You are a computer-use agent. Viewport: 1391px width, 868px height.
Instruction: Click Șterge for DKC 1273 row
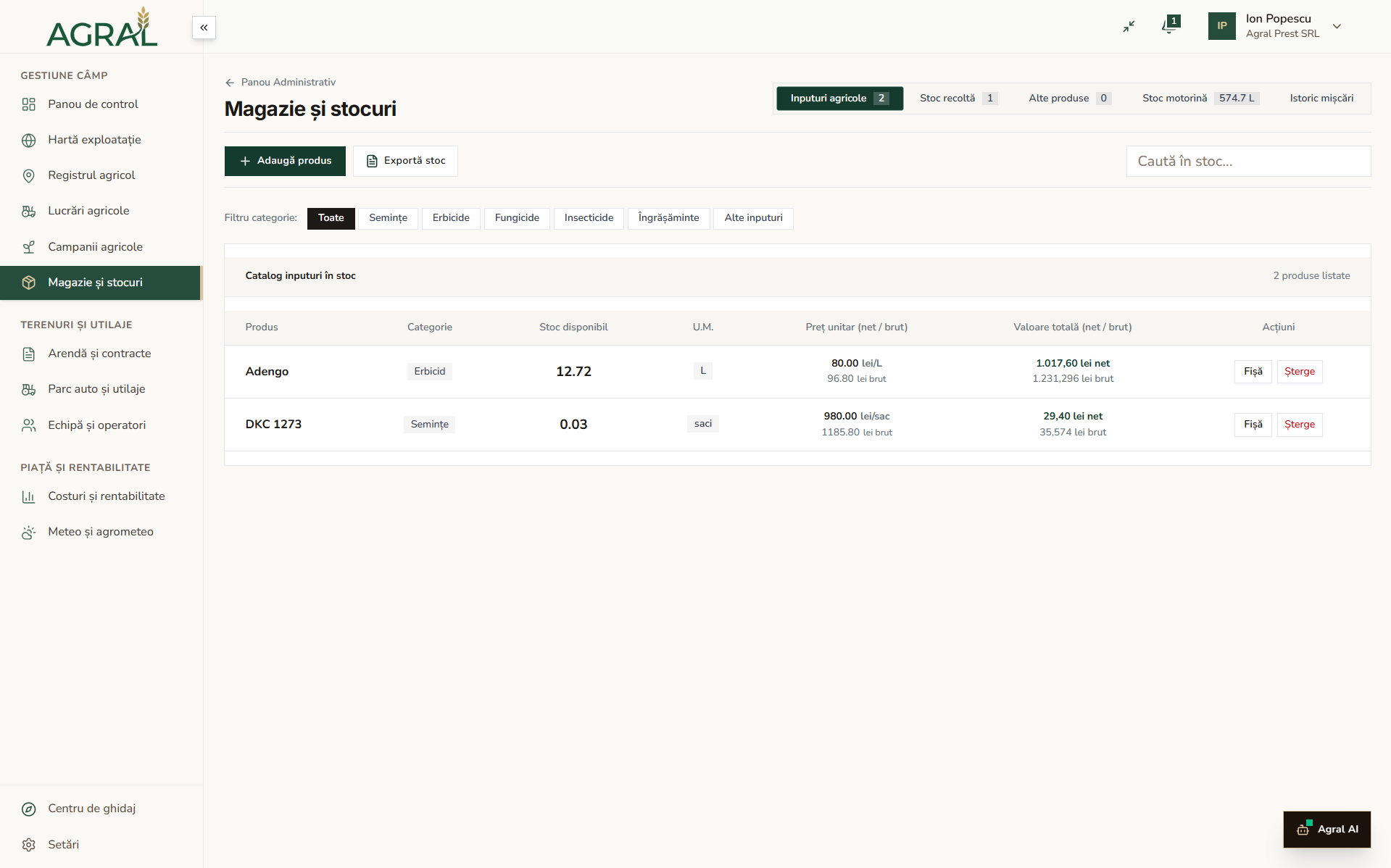tap(1299, 425)
